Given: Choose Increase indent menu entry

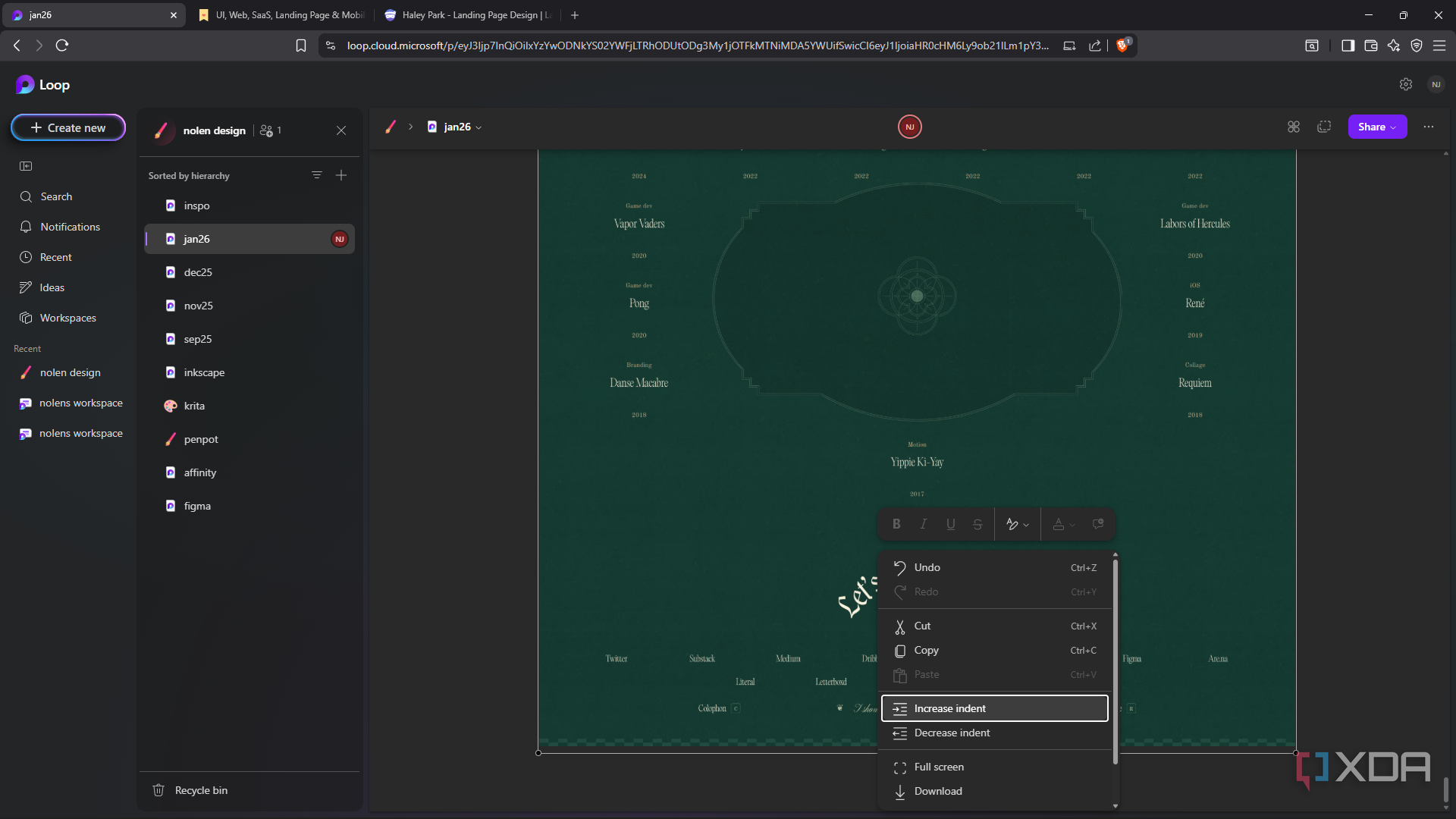Looking at the screenshot, I should pyautogui.click(x=995, y=708).
